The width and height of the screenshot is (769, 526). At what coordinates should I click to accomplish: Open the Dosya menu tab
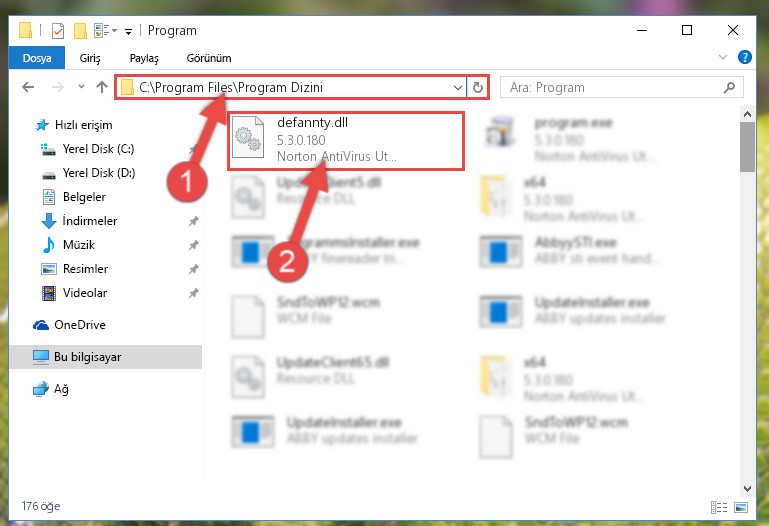click(x=37, y=58)
